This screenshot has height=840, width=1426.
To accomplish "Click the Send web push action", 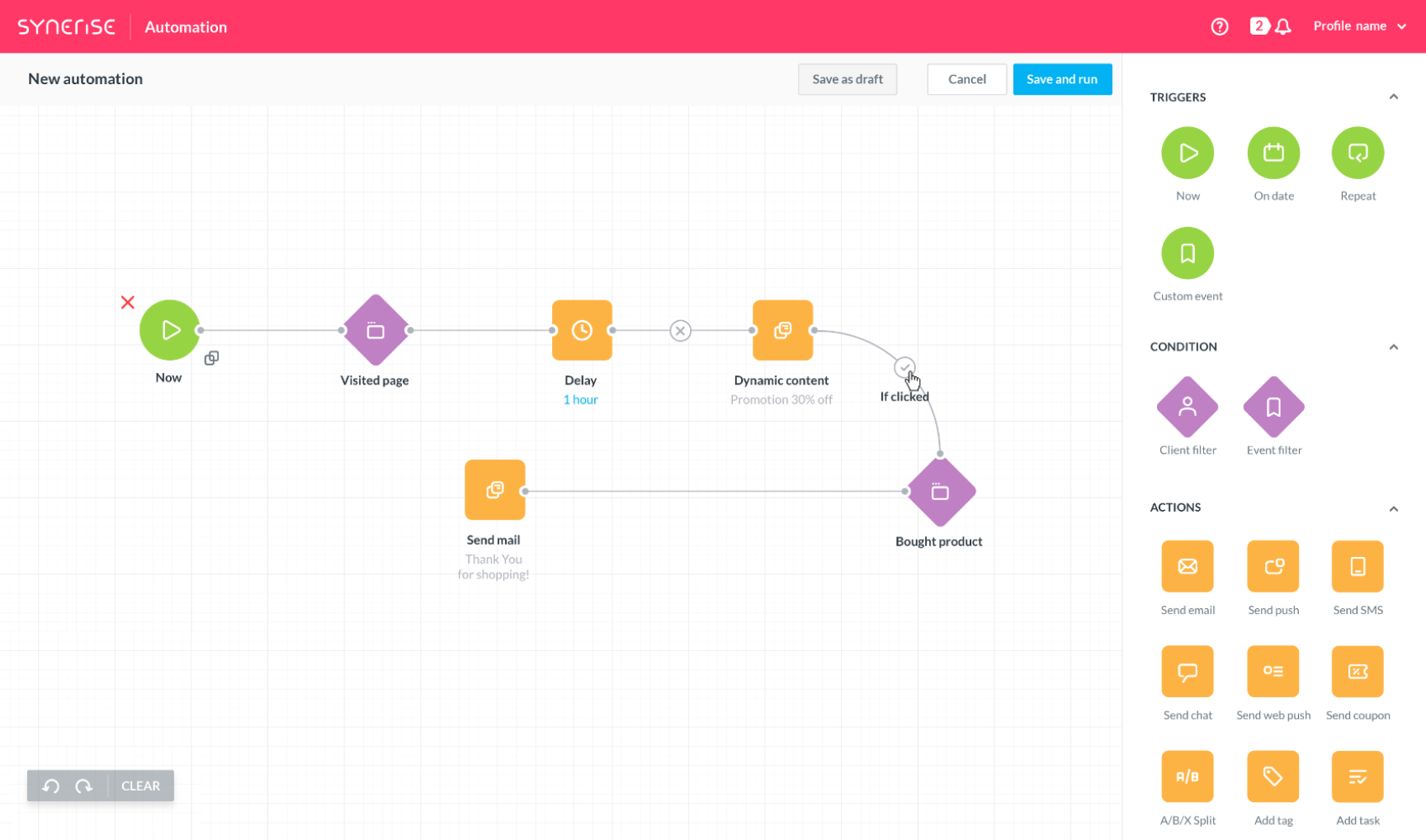I will (x=1273, y=672).
